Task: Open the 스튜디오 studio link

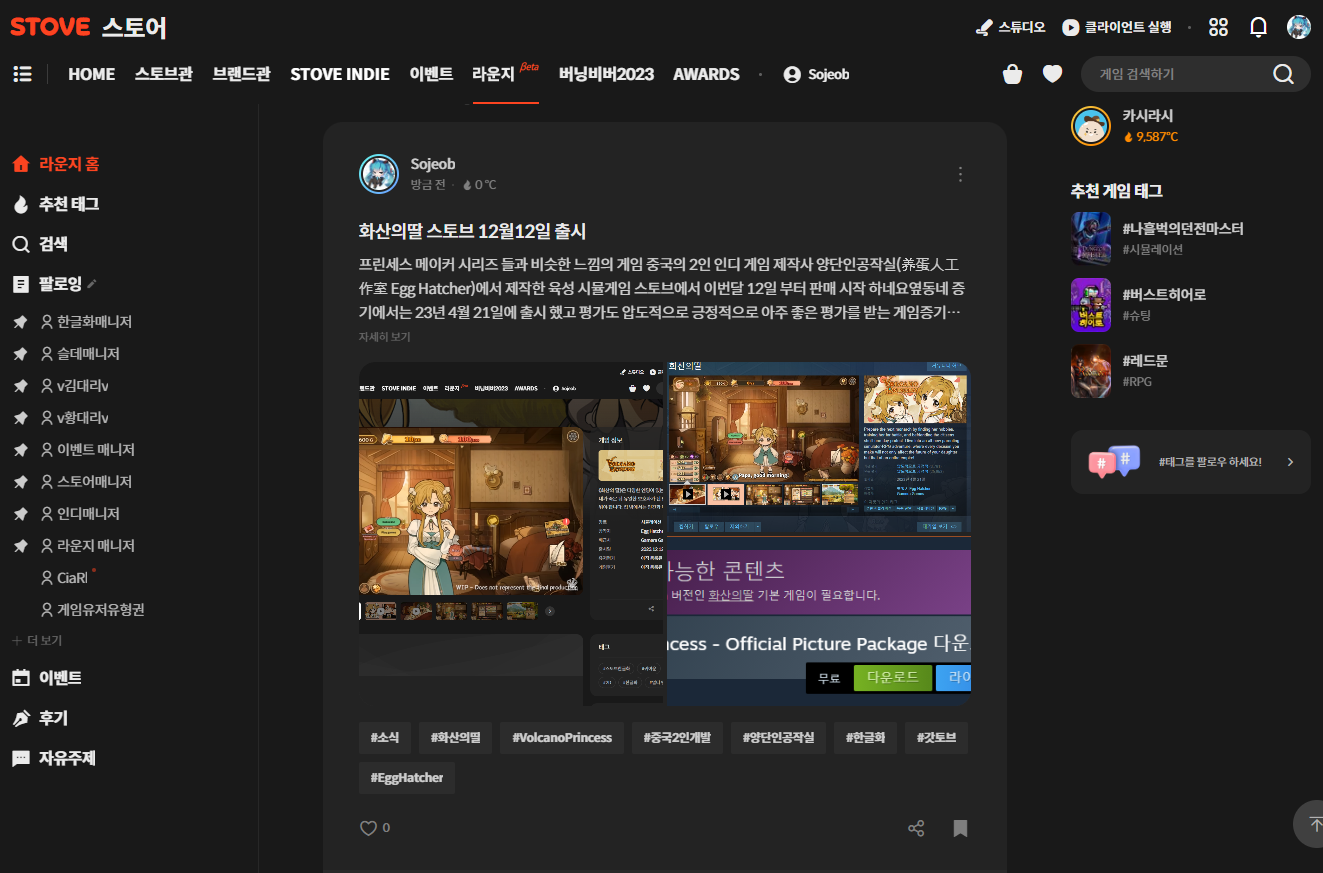Action: coord(1010,27)
